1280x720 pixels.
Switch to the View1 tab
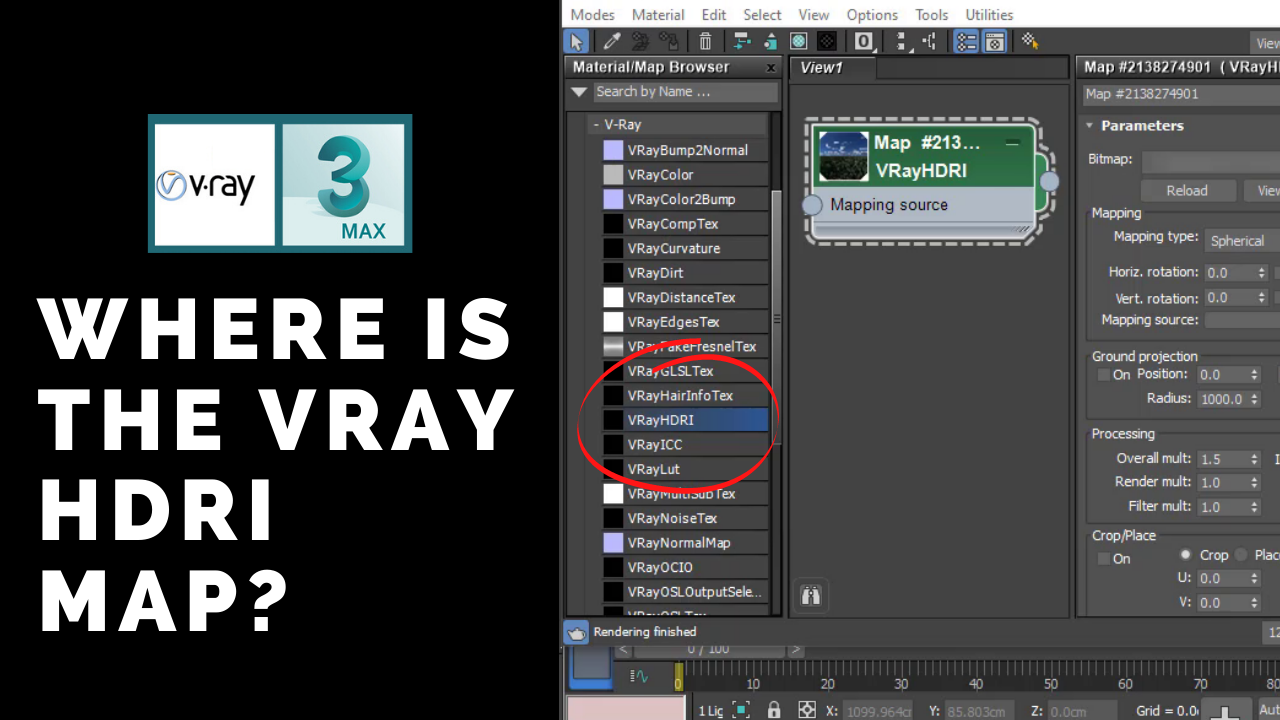coord(832,68)
